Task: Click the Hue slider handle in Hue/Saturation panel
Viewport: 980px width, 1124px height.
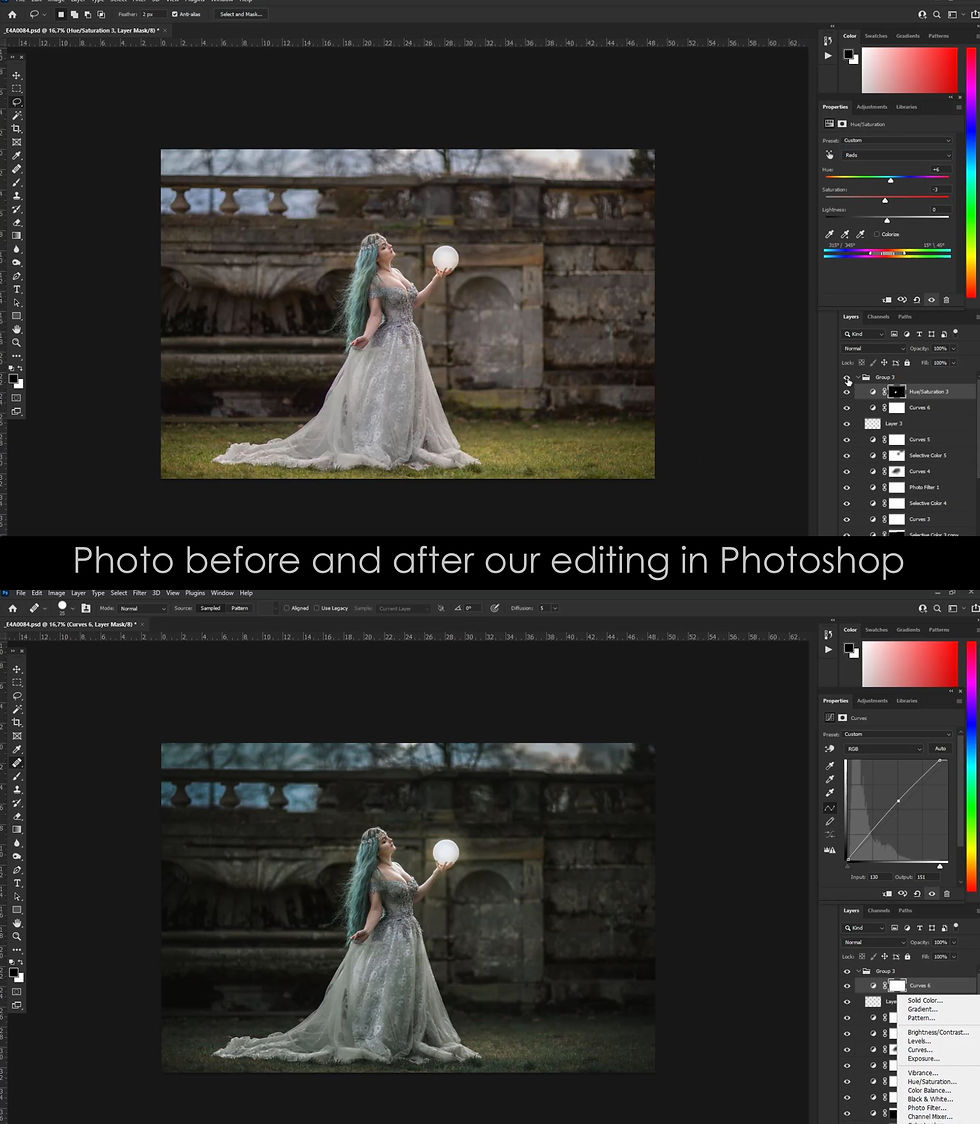Action: point(890,181)
